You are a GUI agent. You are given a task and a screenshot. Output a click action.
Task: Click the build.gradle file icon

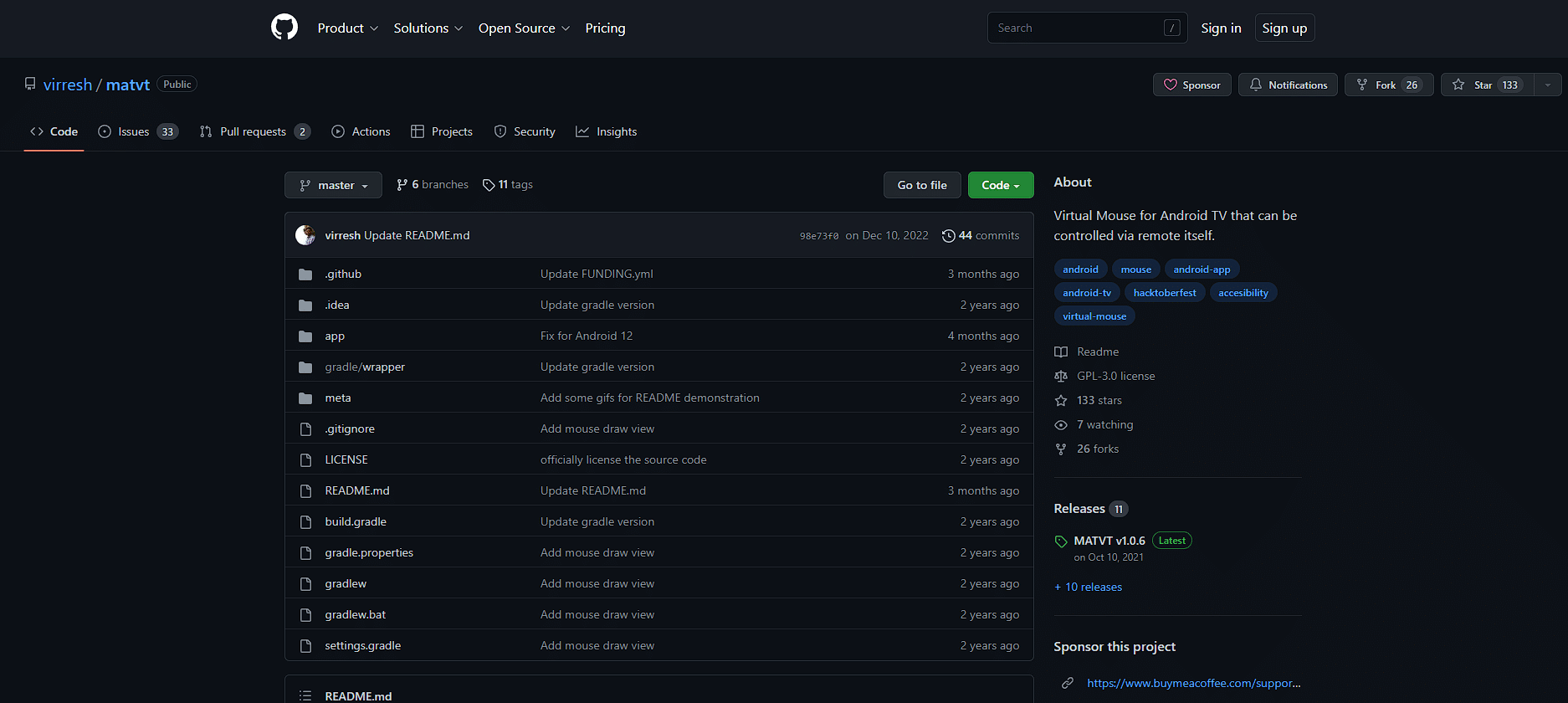(x=305, y=522)
